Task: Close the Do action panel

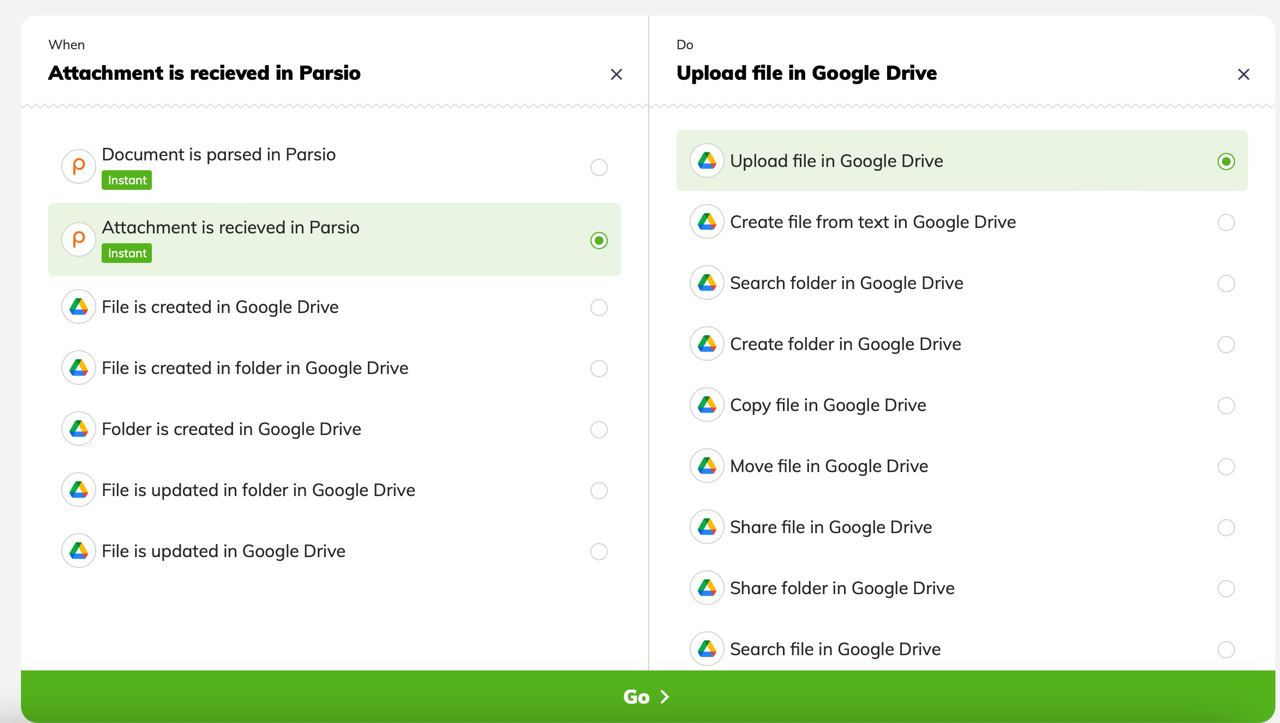Action: (x=1243, y=74)
